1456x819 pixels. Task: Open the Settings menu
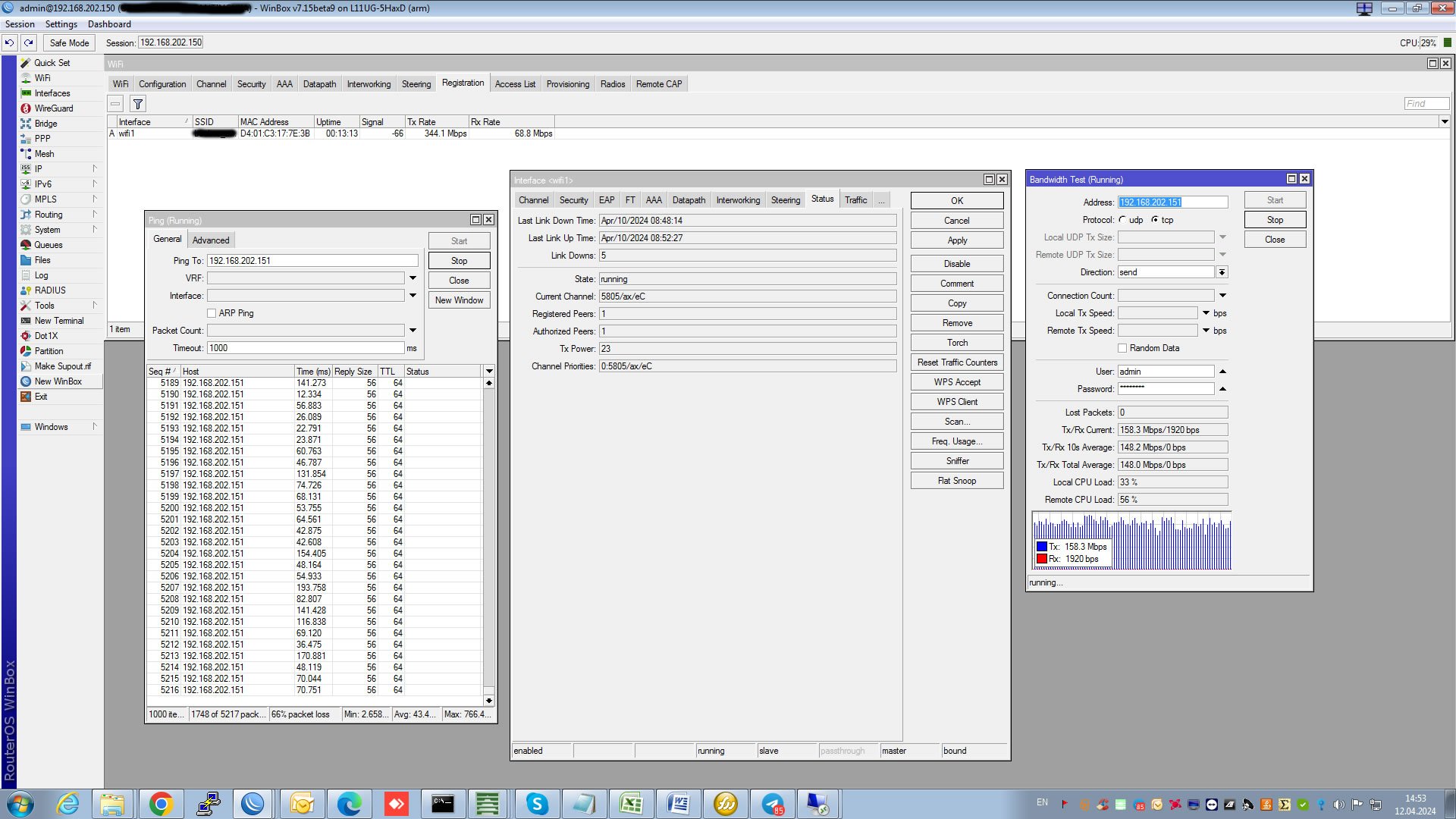[x=61, y=24]
